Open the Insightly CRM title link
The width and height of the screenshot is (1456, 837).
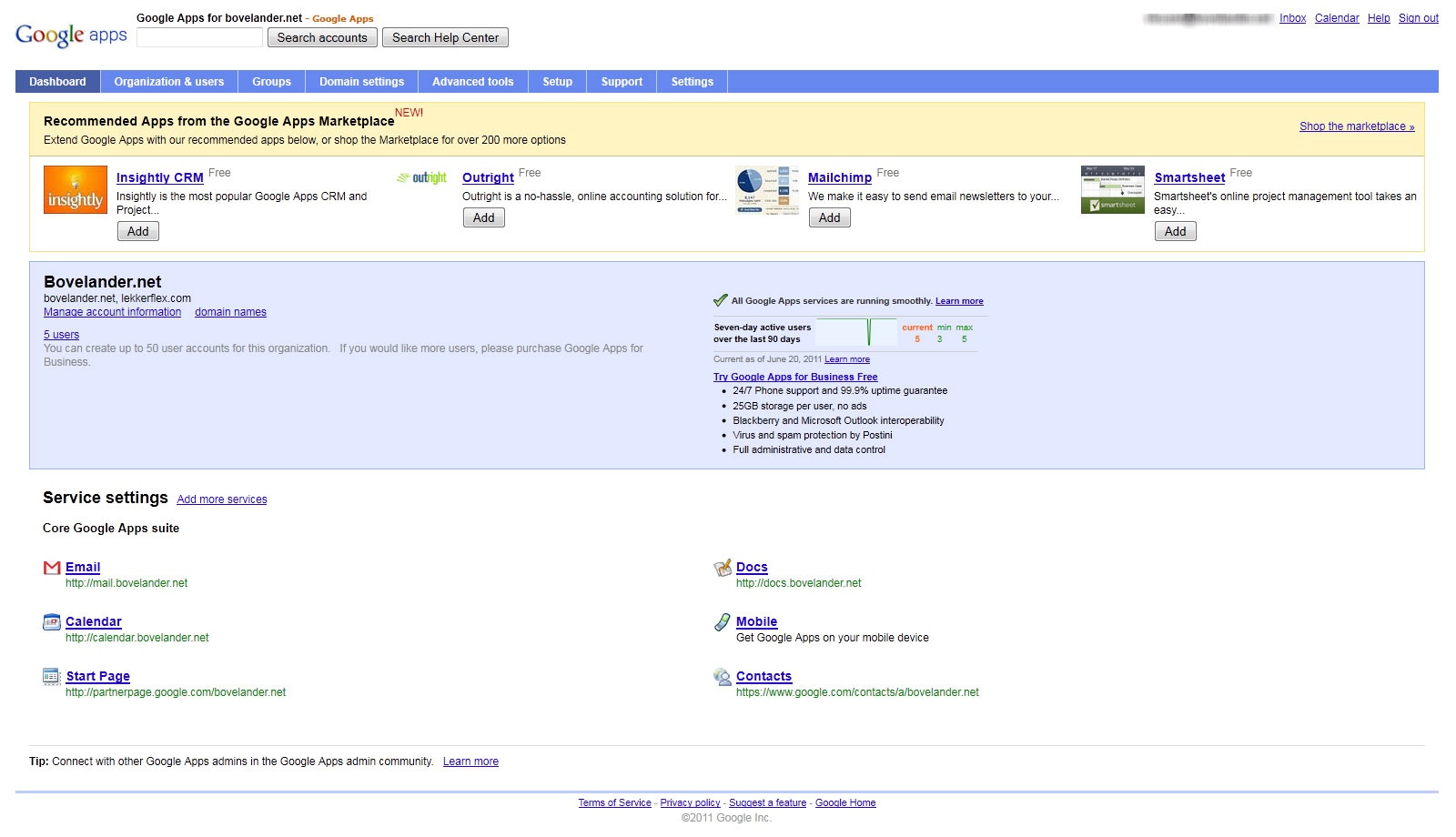click(x=160, y=177)
